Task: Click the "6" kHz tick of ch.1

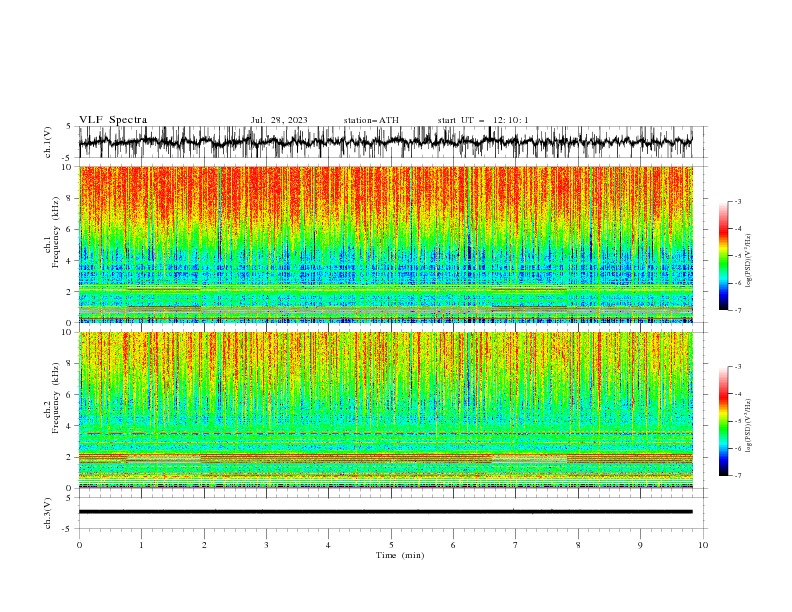Action: [x=69, y=230]
